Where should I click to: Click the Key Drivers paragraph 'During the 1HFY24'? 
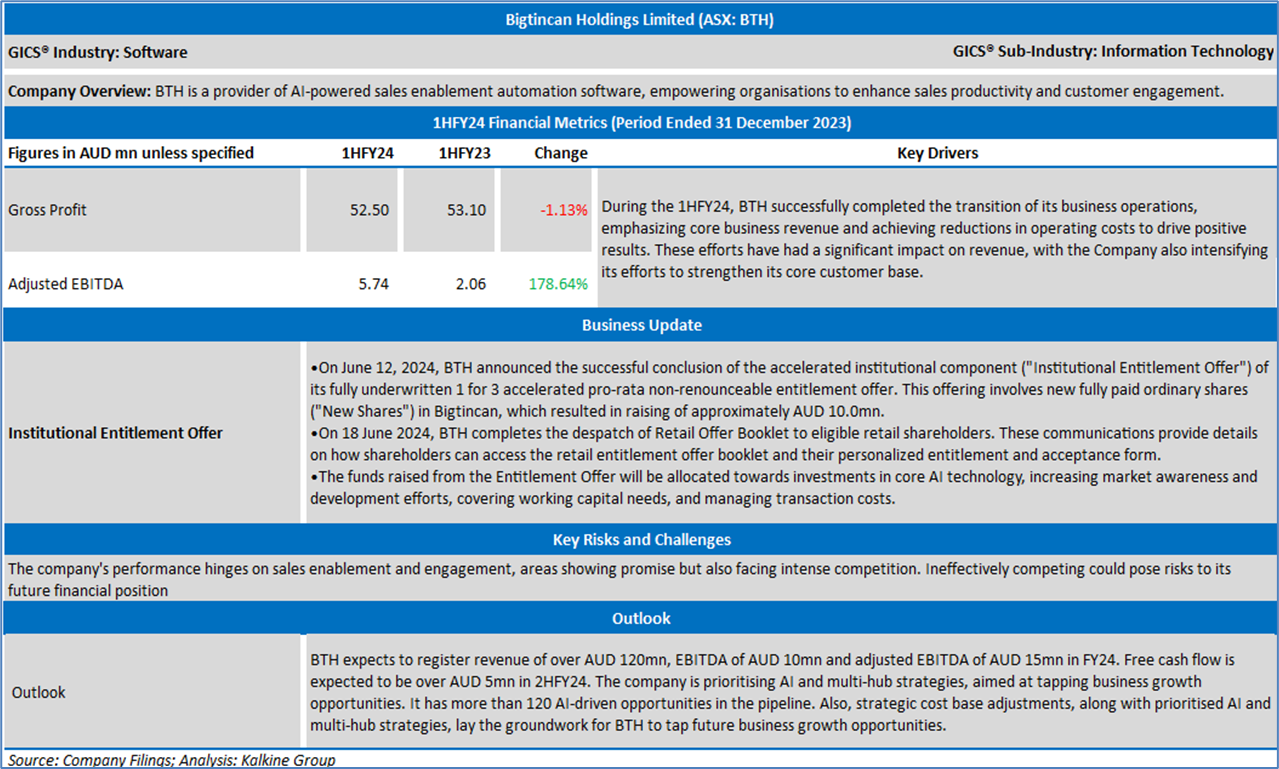coord(934,239)
